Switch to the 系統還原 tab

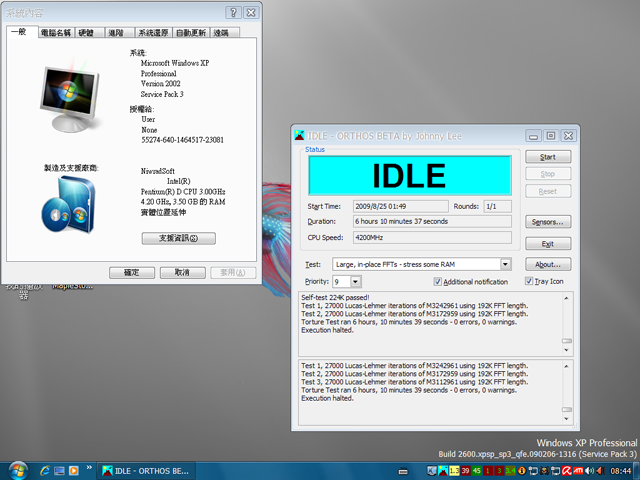pos(153,33)
